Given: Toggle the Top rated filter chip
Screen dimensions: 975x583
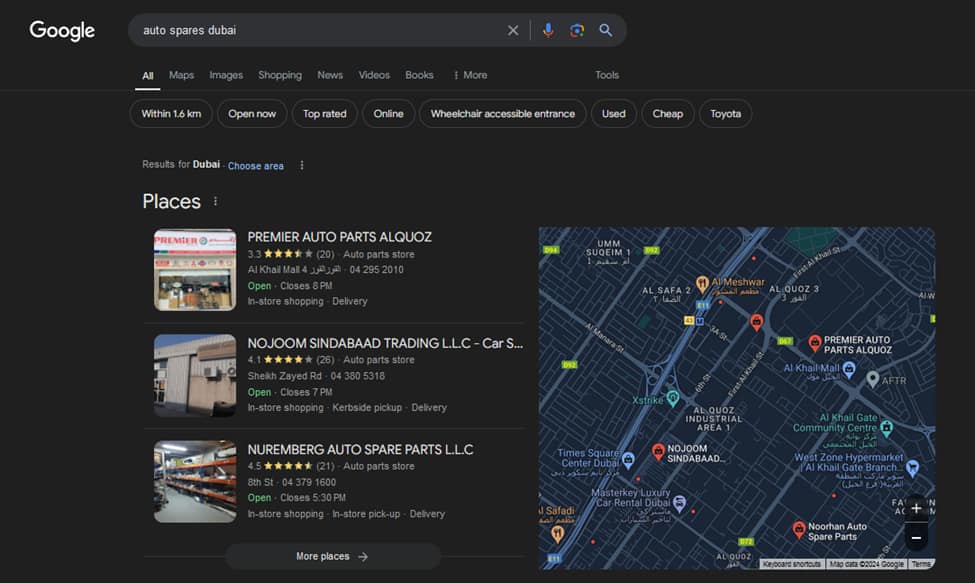Looking at the screenshot, I should 324,113.
